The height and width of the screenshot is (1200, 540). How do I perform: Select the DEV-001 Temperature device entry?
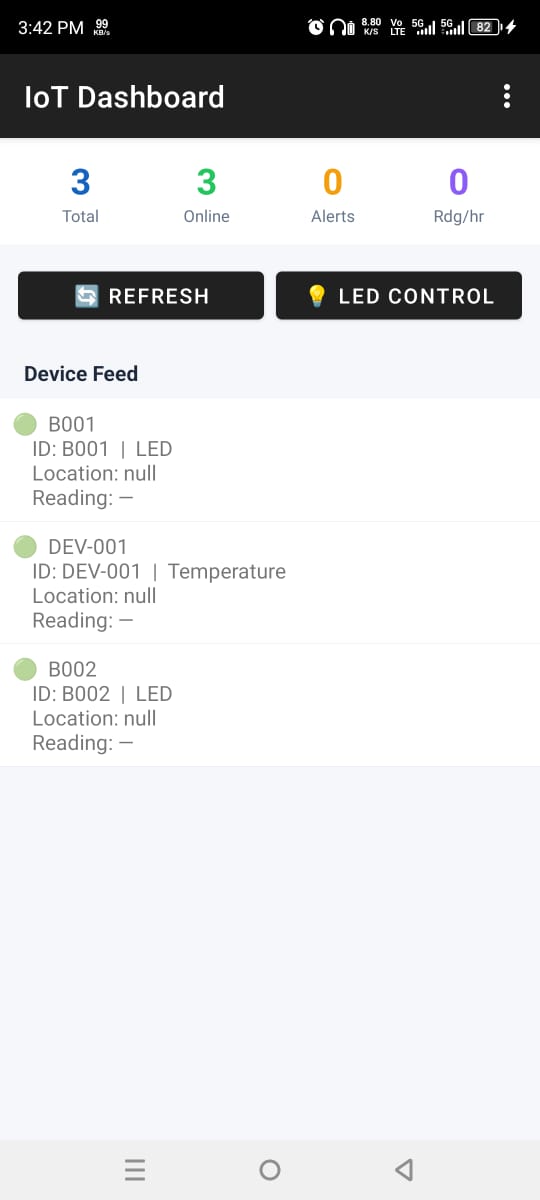(270, 583)
